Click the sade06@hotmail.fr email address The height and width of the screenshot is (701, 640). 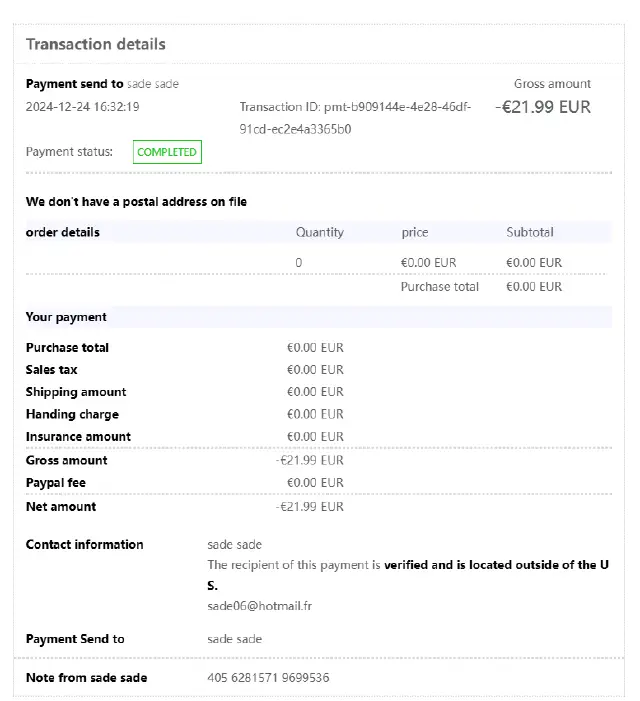pos(259,606)
